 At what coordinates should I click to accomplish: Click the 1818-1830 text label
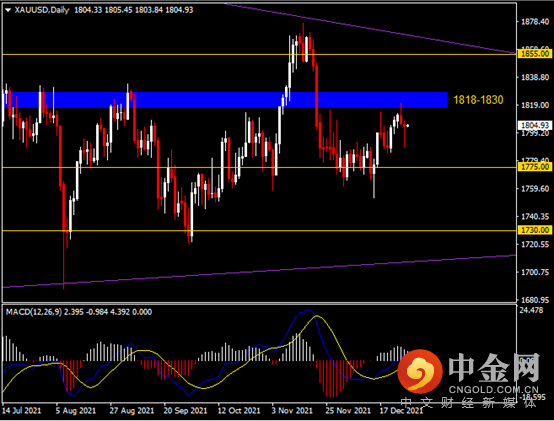(478, 100)
